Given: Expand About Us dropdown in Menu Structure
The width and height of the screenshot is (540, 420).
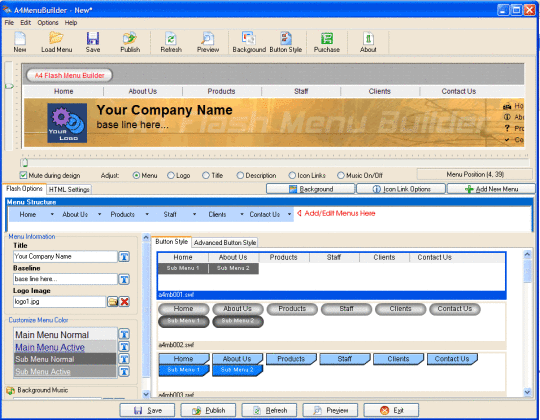Looking at the screenshot, I should 100,214.
